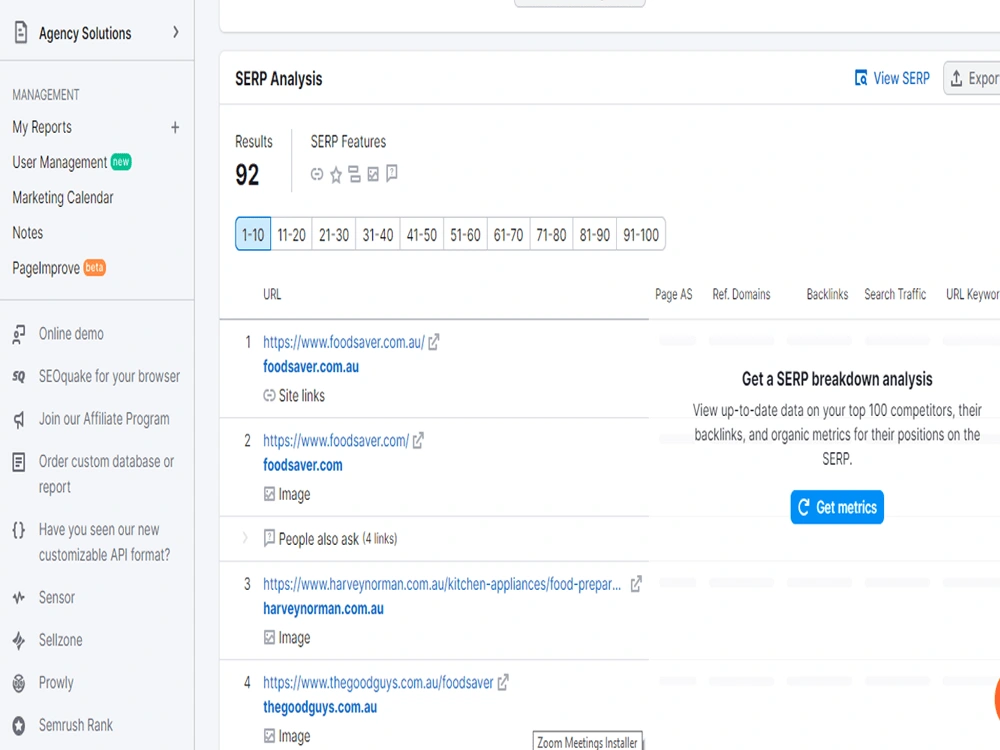Click the Sensor pulse icon

coord(19,598)
